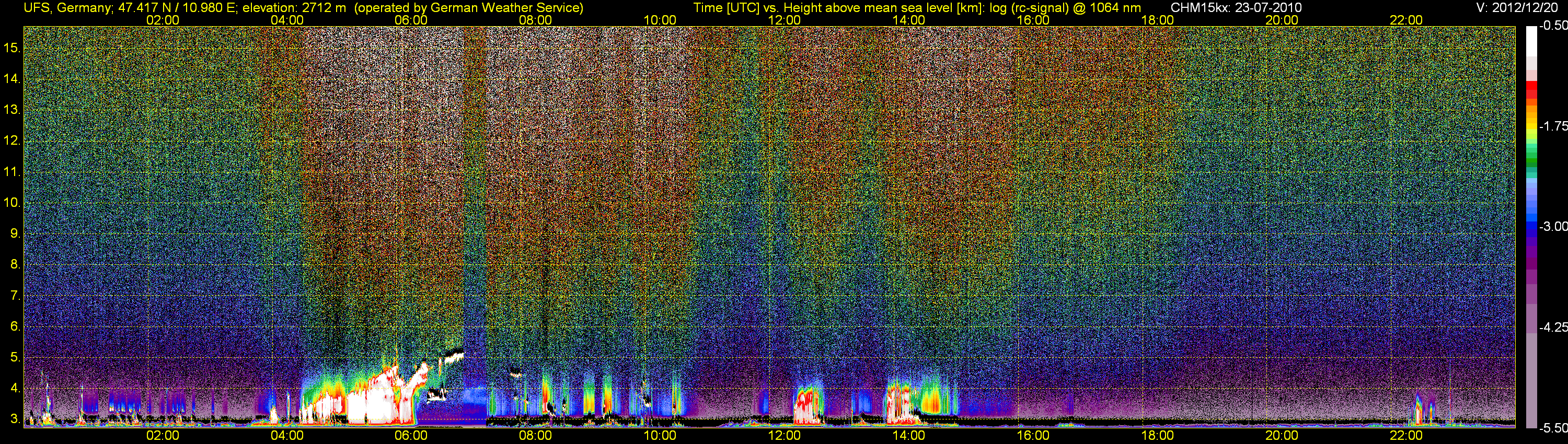1568x444 pixels.
Task: Click the 22:00 bottom time axis label
Action: pyautogui.click(x=1406, y=436)
